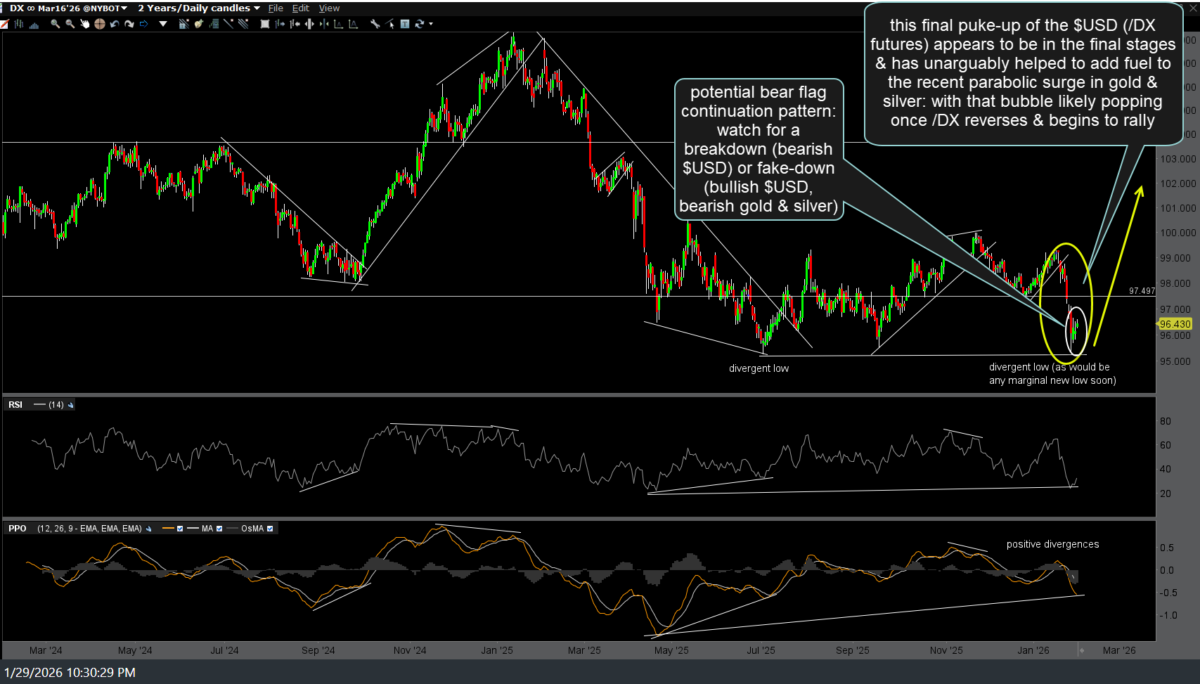Select the hand pan tool in the toolbar
The image size is (1200, 684).
[x=84, y=21]
